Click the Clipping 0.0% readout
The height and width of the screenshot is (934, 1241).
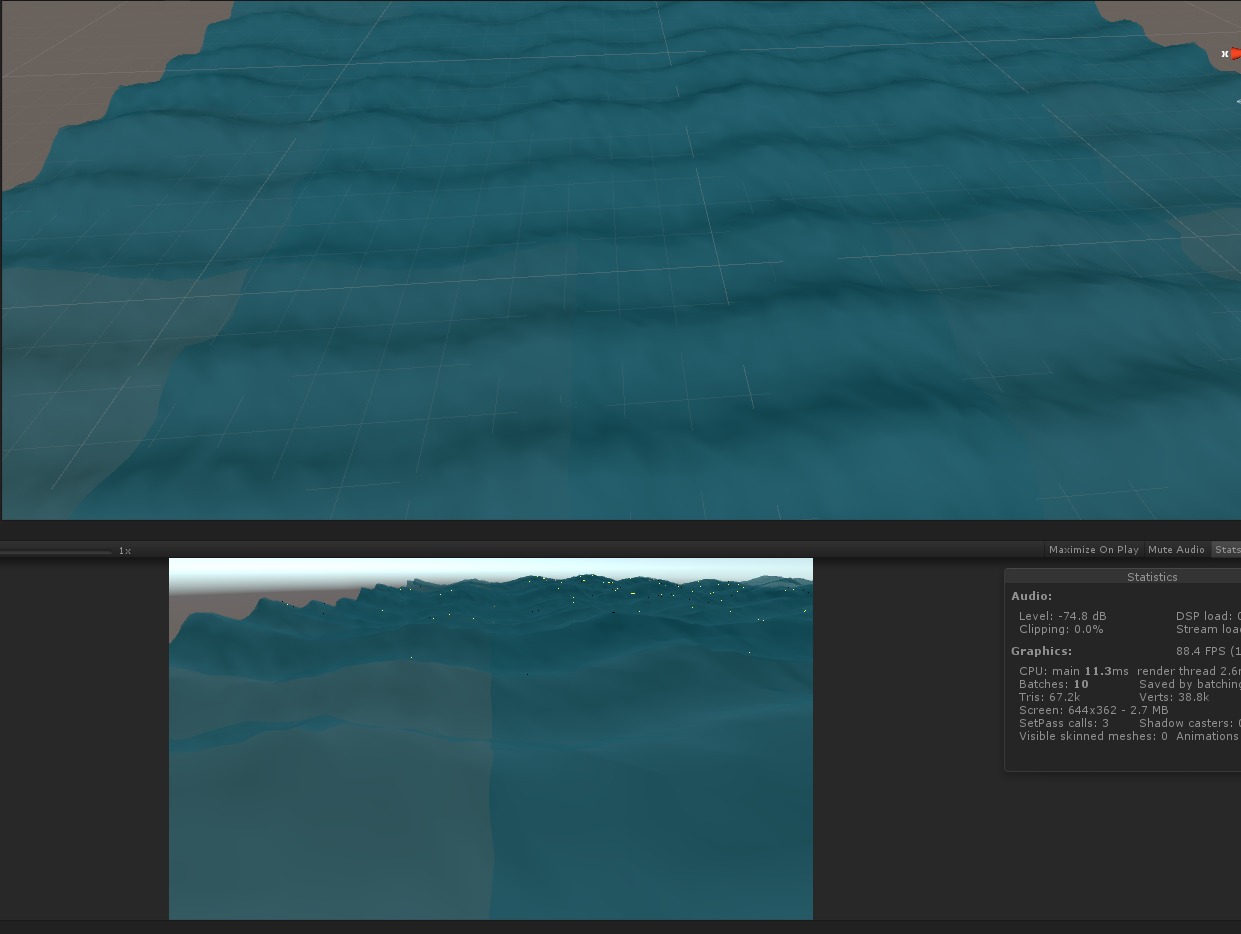pos(1061,629)
